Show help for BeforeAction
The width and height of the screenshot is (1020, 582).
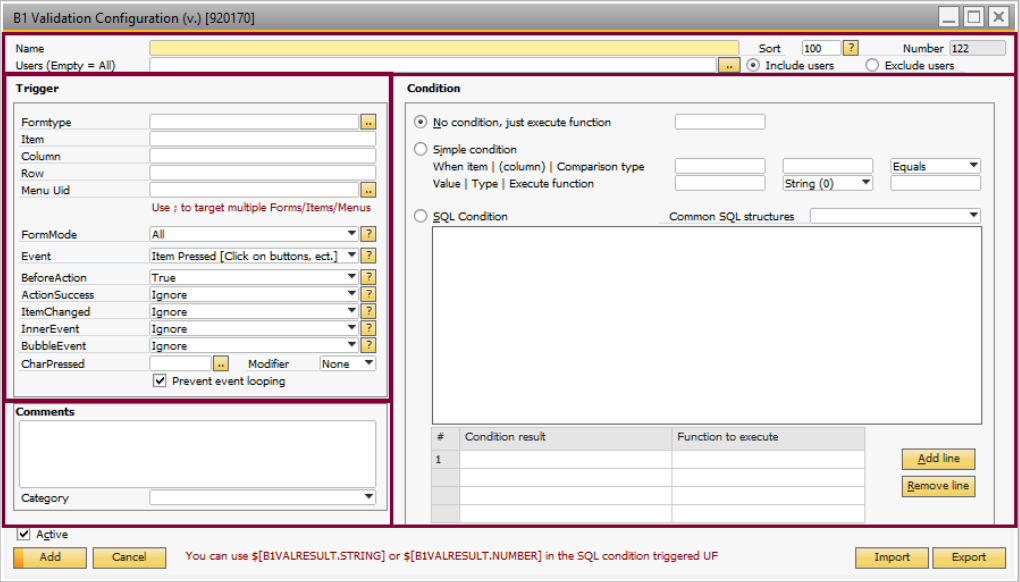tap(368, 277)
